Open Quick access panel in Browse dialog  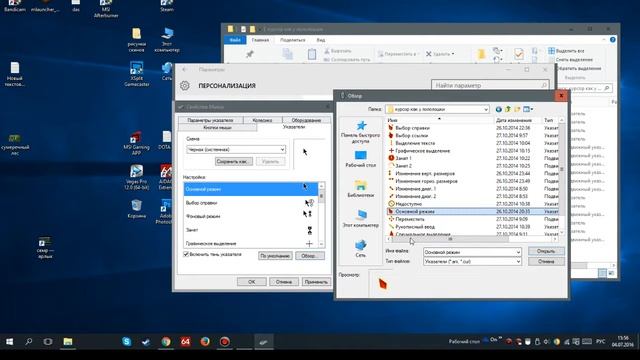coord(360,132)
